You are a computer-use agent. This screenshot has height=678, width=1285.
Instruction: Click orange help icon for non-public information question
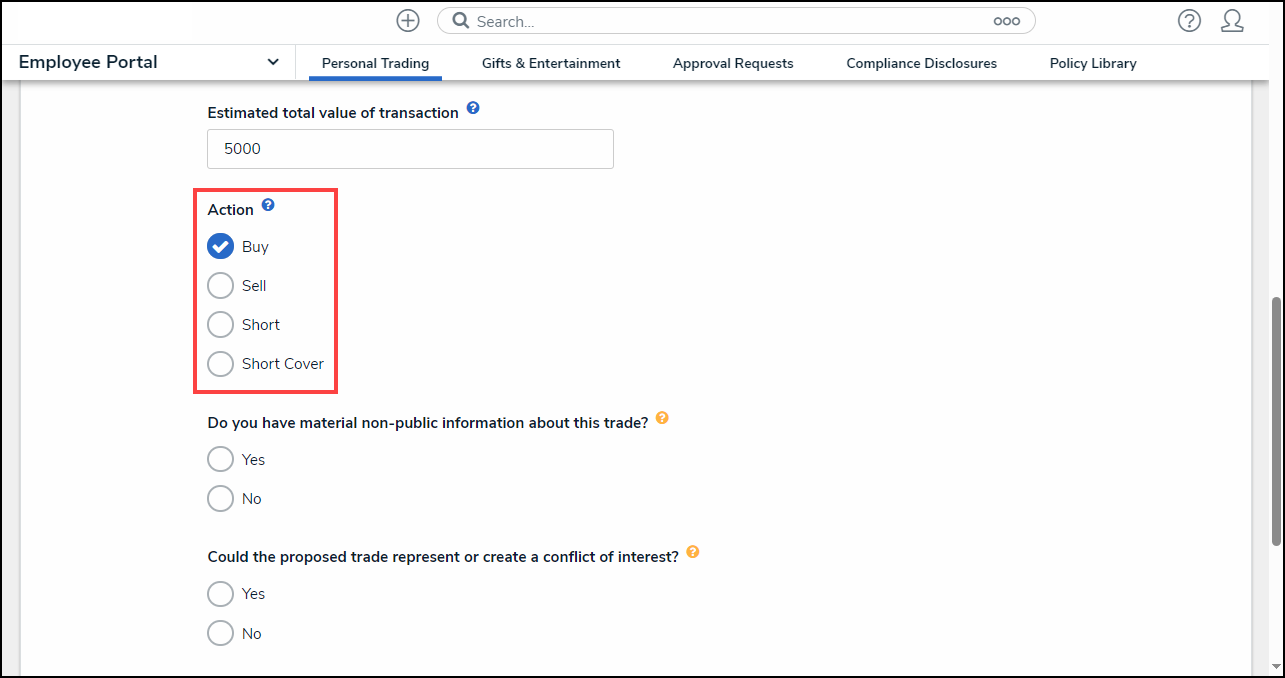(x=661, y=419)
